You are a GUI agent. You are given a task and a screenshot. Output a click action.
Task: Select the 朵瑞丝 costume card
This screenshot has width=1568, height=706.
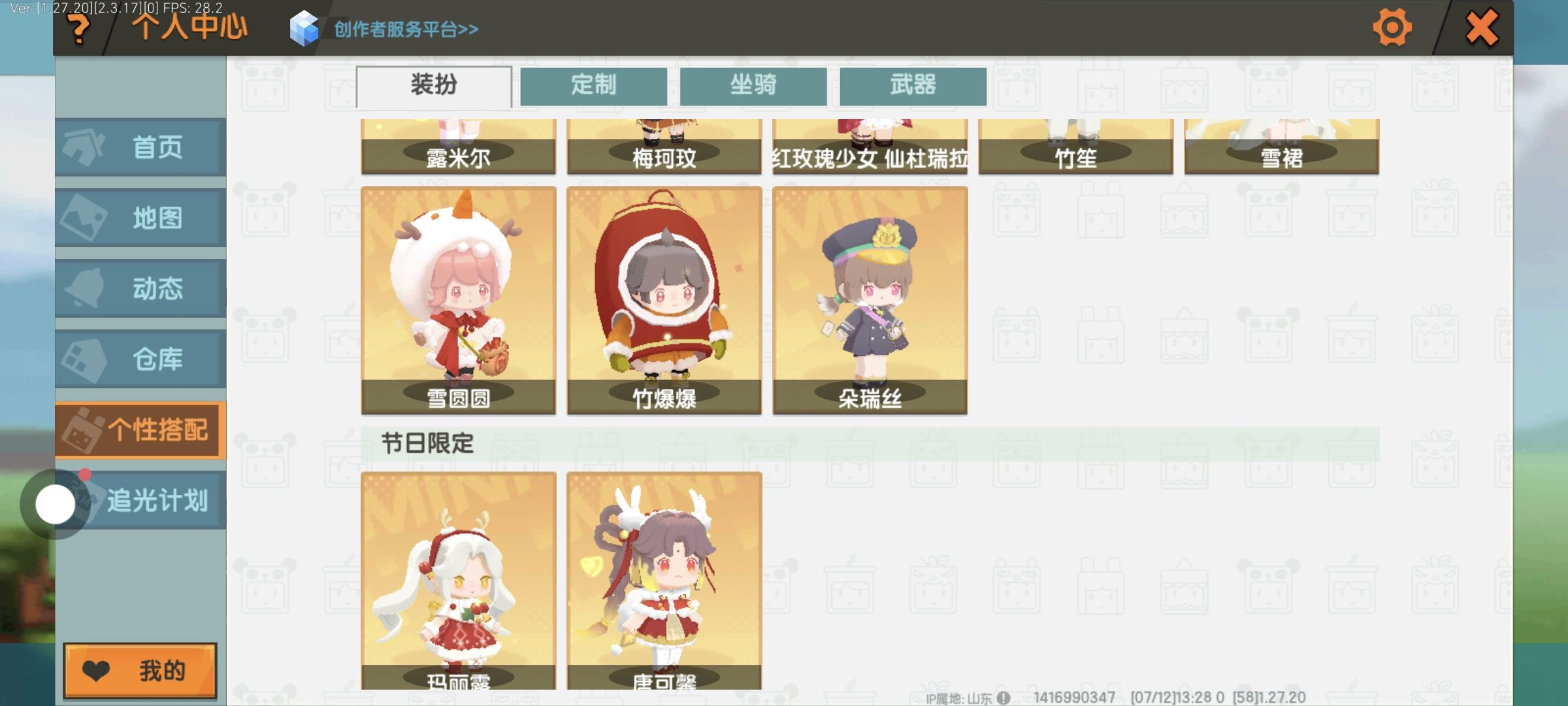coord(870,301)
